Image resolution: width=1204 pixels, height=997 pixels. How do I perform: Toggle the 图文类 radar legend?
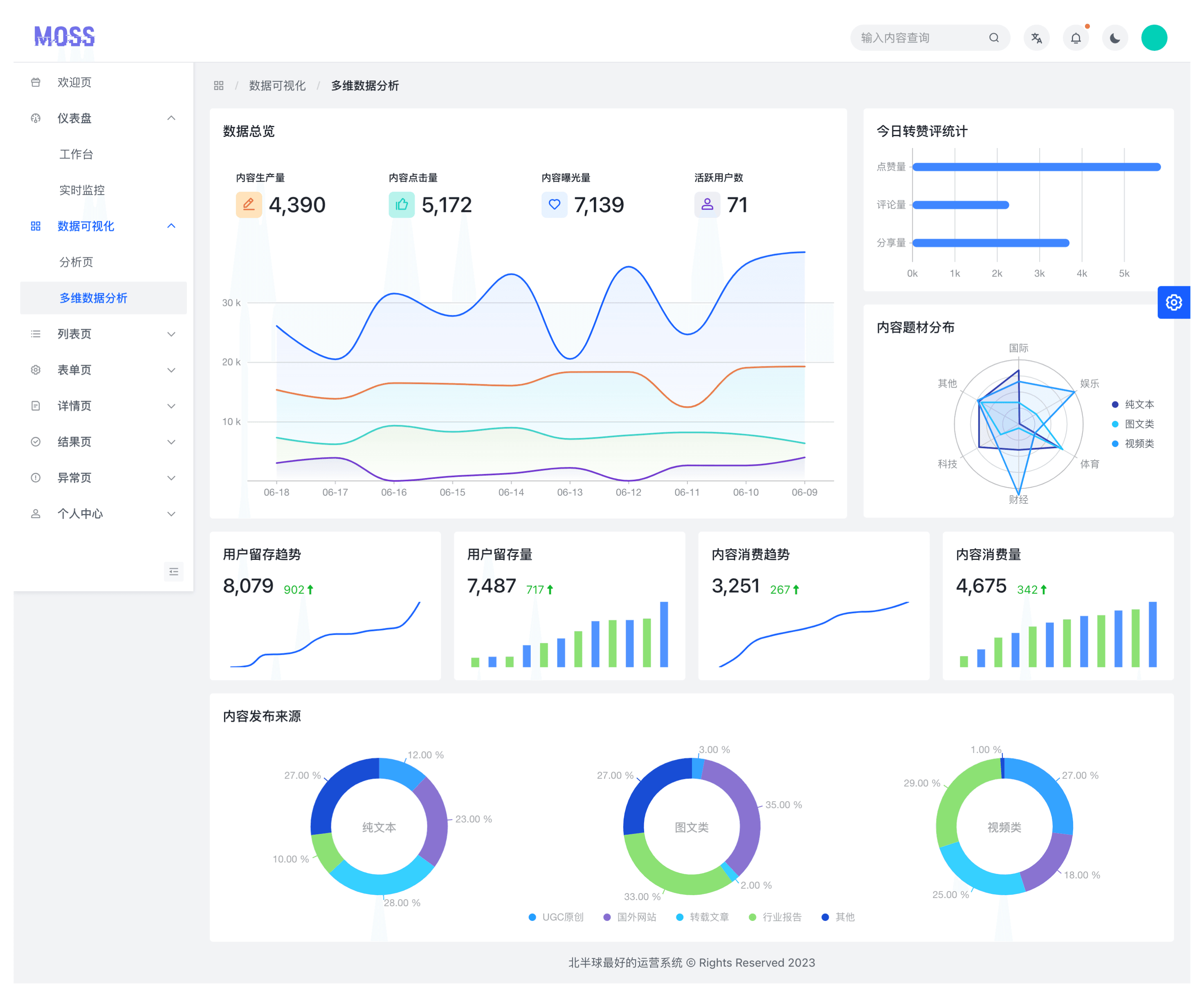1132,424
